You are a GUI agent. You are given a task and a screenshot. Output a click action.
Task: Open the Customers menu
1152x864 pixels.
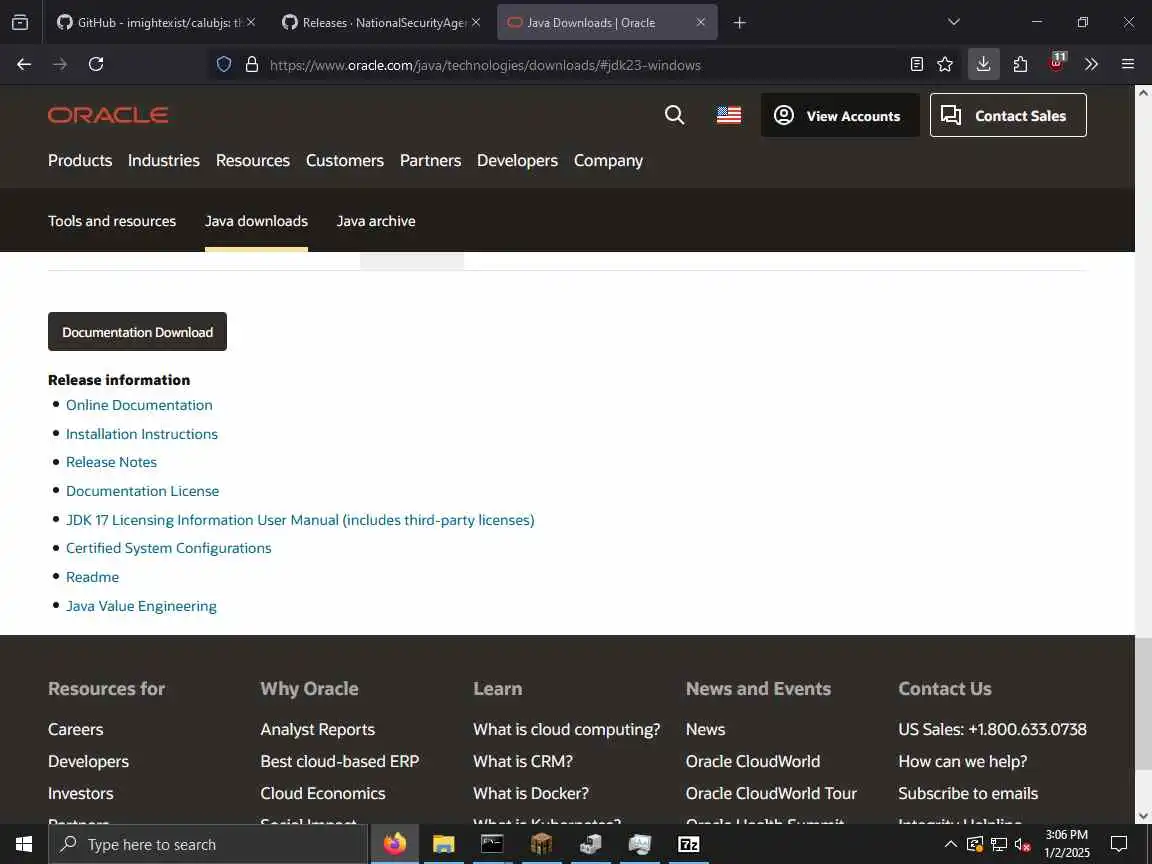[345, 160]
